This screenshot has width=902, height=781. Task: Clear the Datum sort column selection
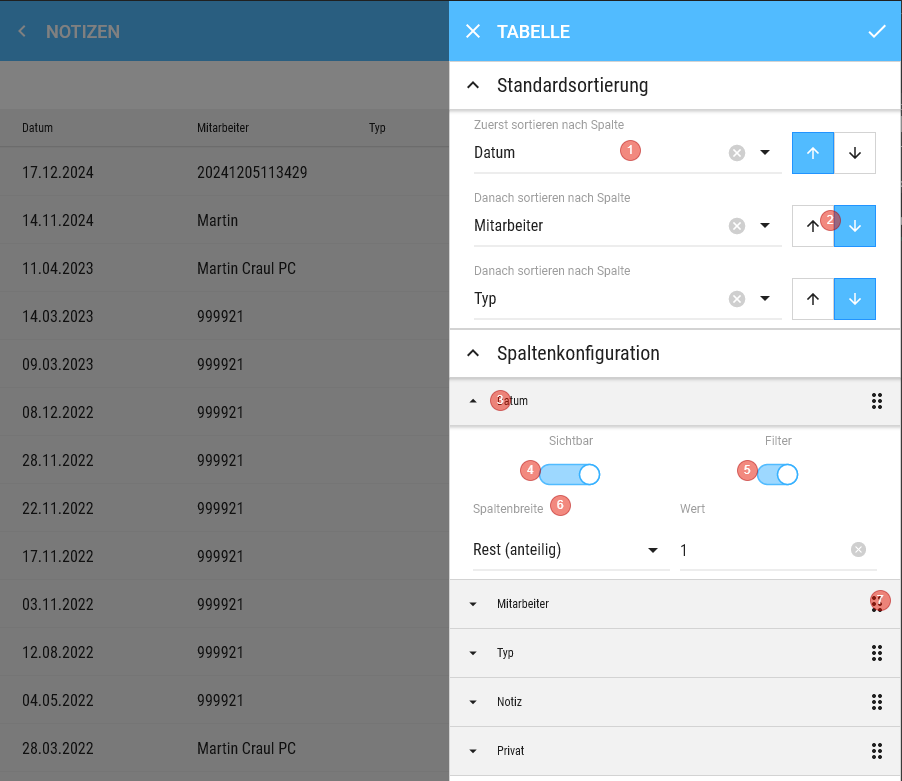[737, 153]
